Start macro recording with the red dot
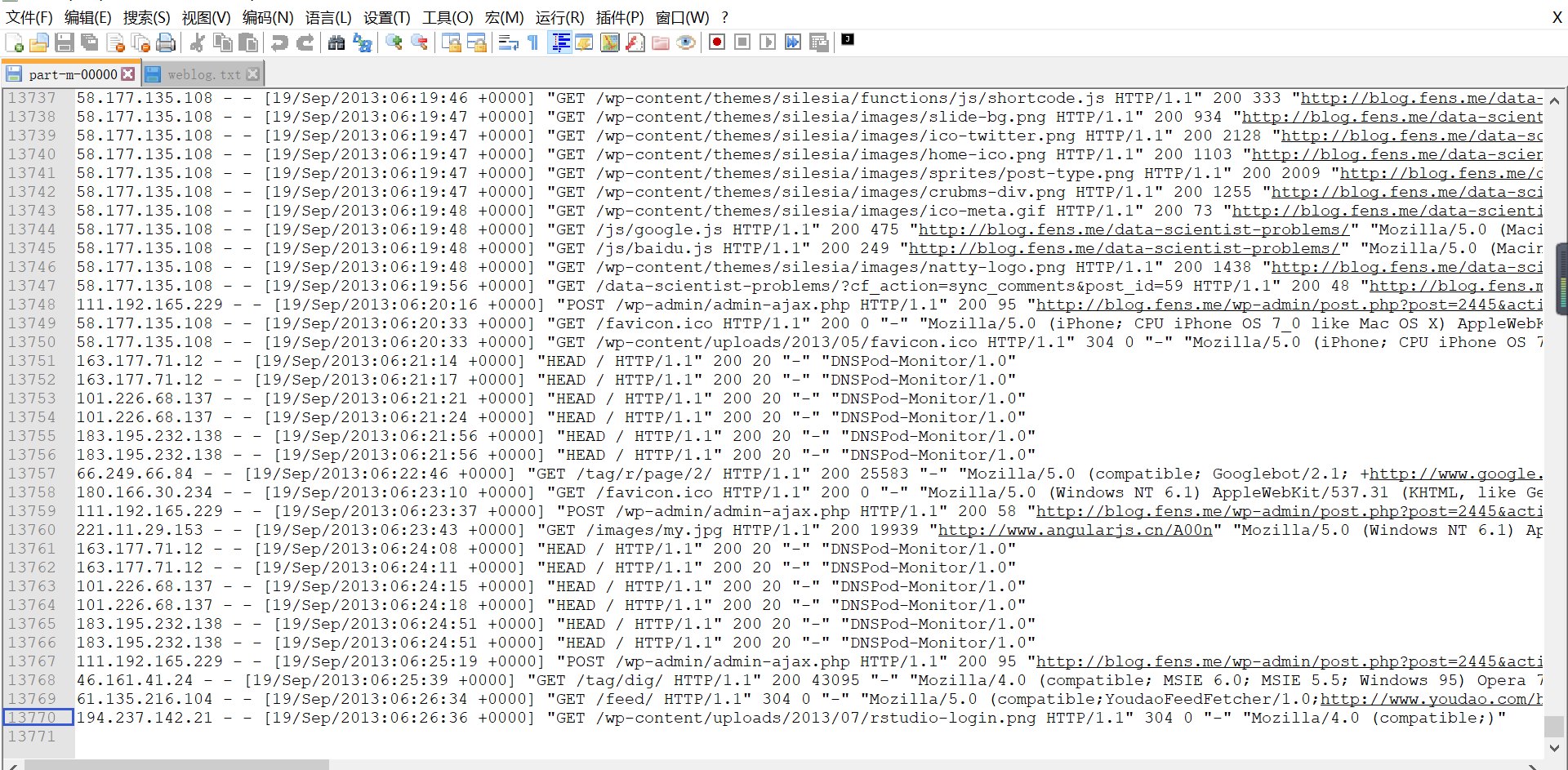Screen dimensions: 1568x770 pos(717,42)
